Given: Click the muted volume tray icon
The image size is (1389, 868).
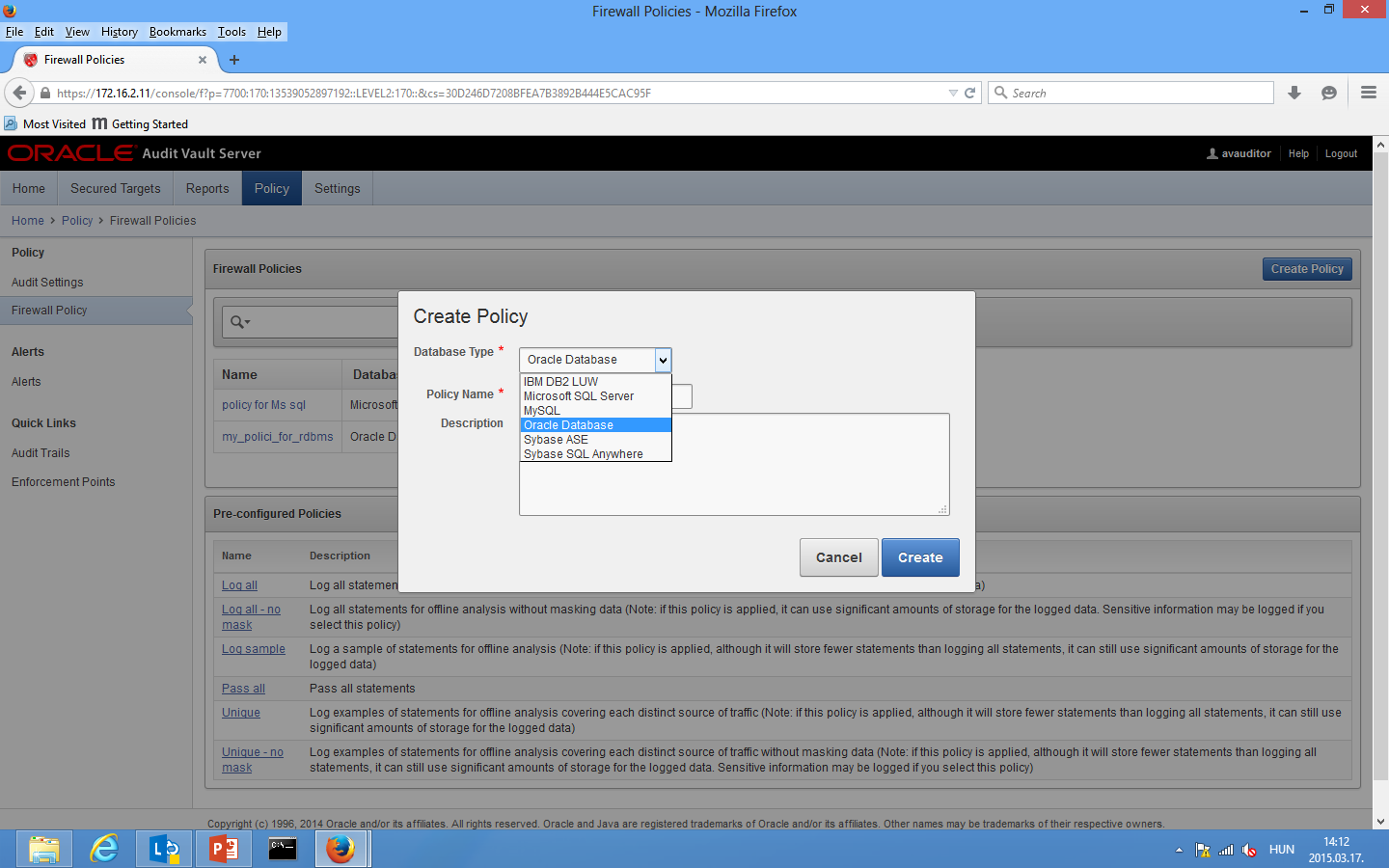Looking at the screenshot, I should click(1249, 850).
